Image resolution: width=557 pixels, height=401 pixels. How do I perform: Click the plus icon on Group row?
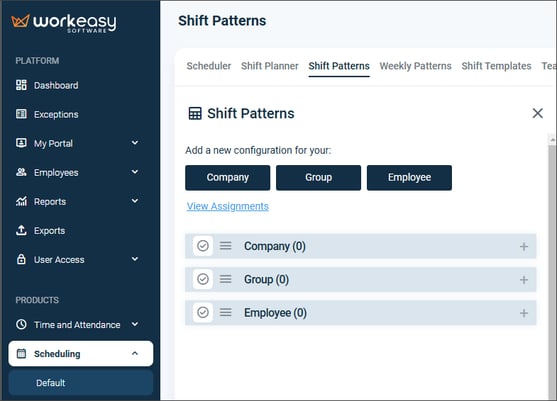pyautogui.click(x=524, y=280)
